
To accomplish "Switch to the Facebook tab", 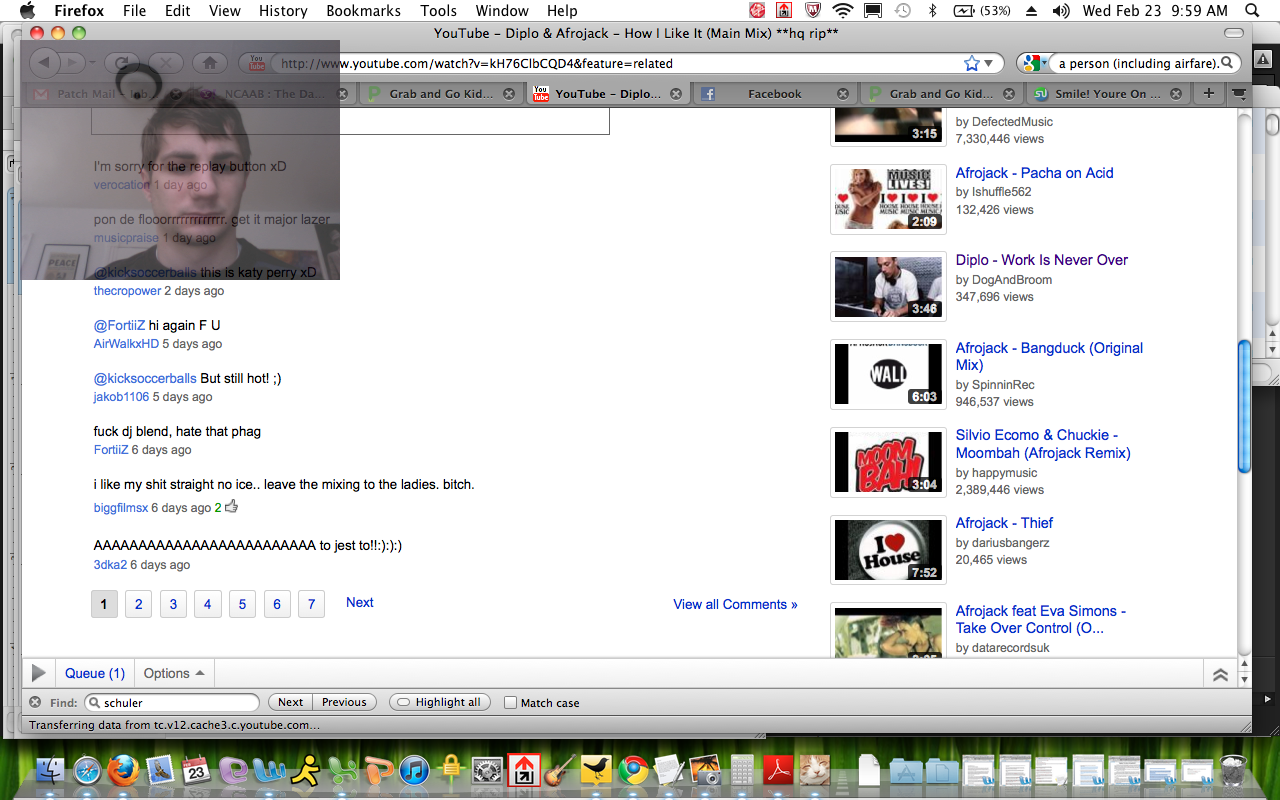I will tap(774, 93).
